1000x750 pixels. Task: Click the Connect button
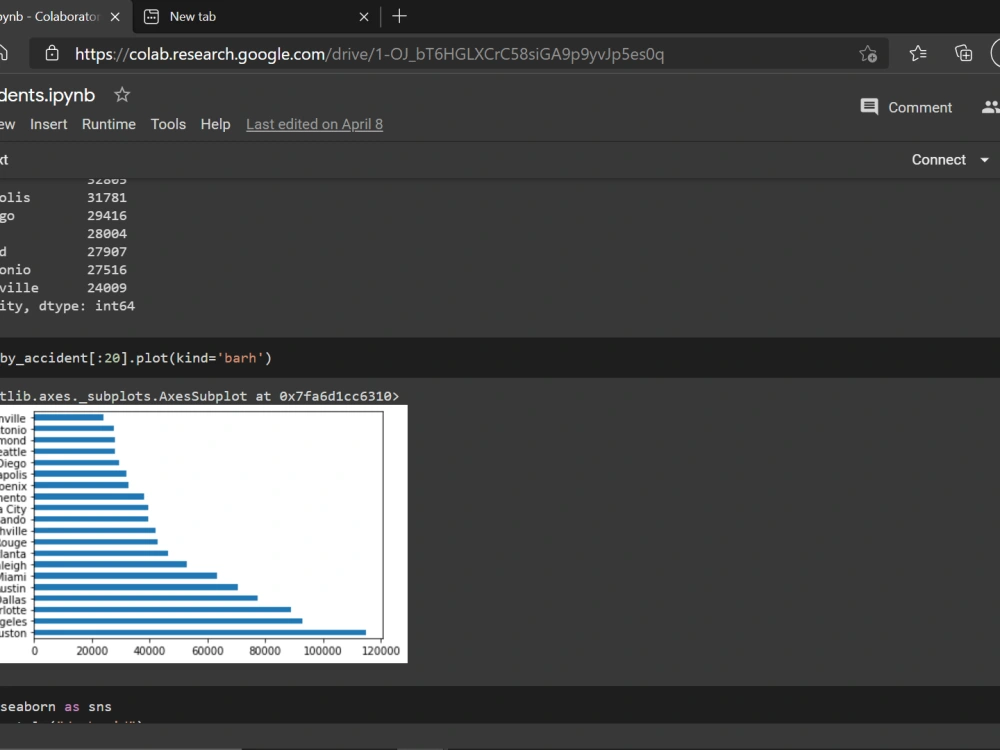click(938, 159)
